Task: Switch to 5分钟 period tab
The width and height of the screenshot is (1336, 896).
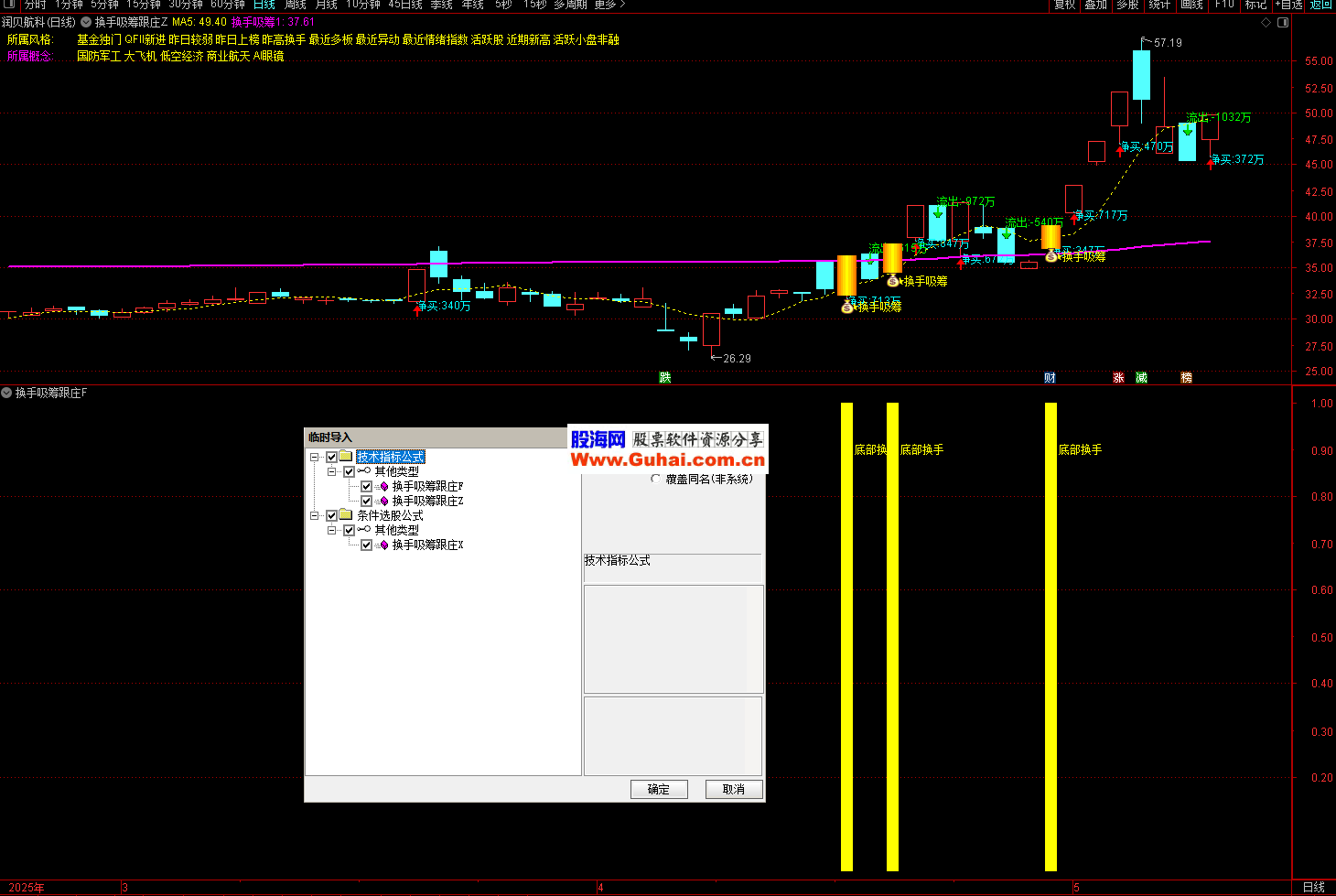Action: (x=104, y=5)
